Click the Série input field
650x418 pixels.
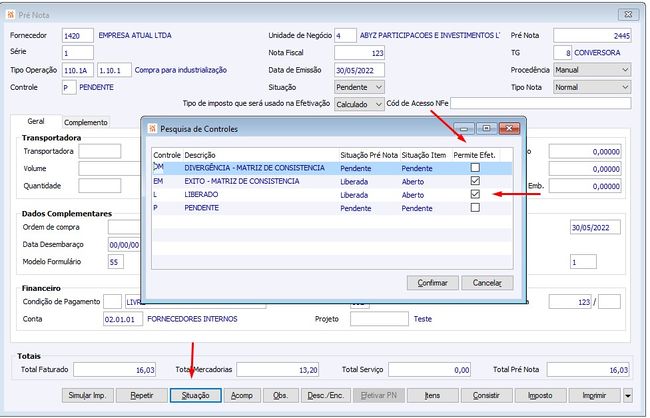click(x=78, y=53)
